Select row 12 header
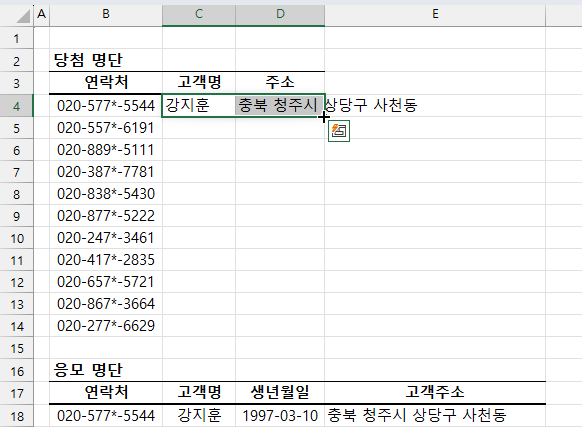The width and height of the screenshot is (582, 427). tap(16, 282)
